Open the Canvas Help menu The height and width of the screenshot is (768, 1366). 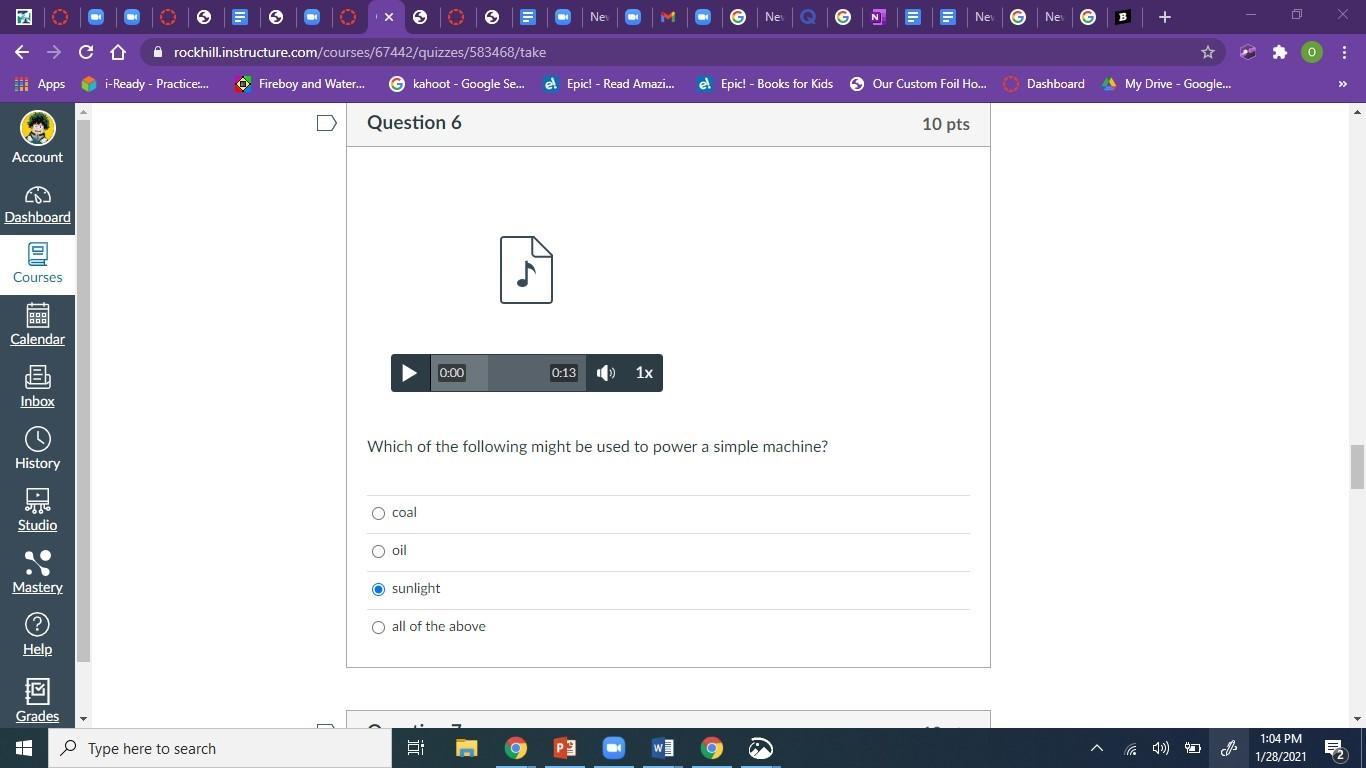37,635
